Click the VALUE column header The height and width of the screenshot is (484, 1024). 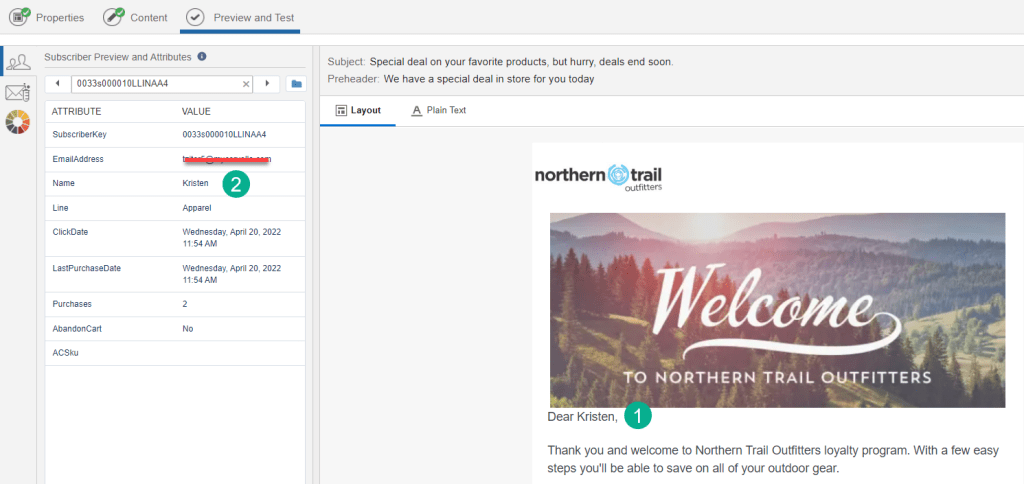pyautogui.click(x=196, y=111)
